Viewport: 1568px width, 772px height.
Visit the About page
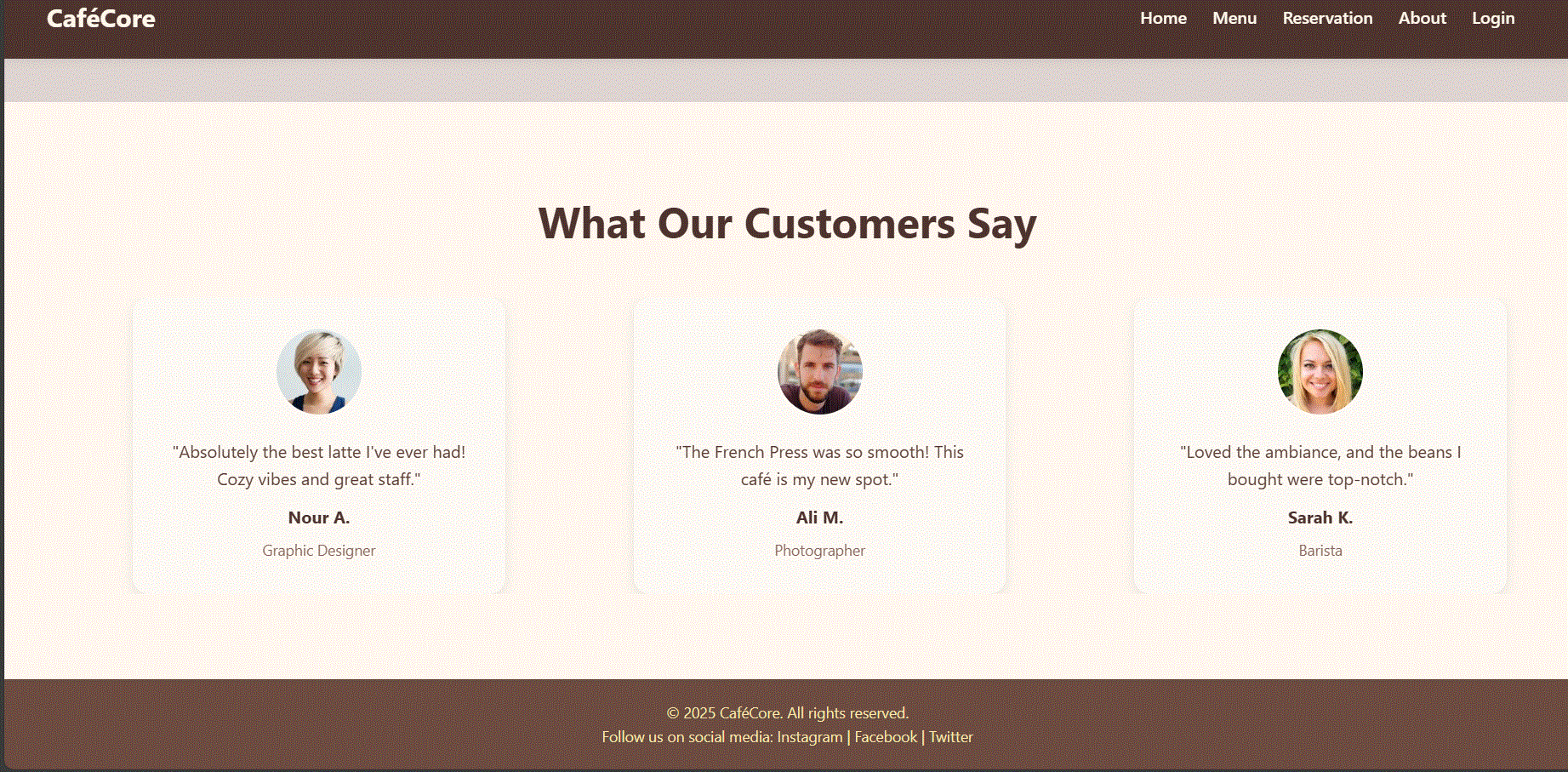pyautogui.click(x=1422, y=18)
